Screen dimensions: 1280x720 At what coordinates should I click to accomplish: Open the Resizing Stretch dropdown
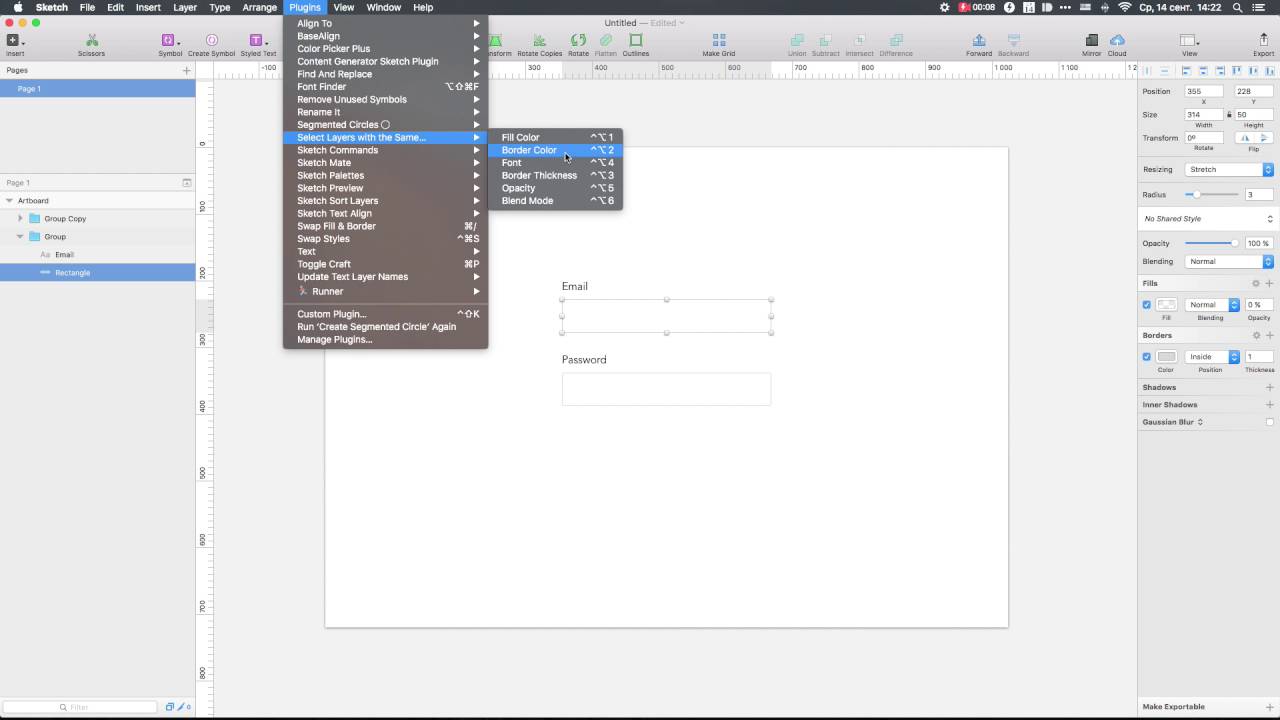click(x=1229, y=170)
